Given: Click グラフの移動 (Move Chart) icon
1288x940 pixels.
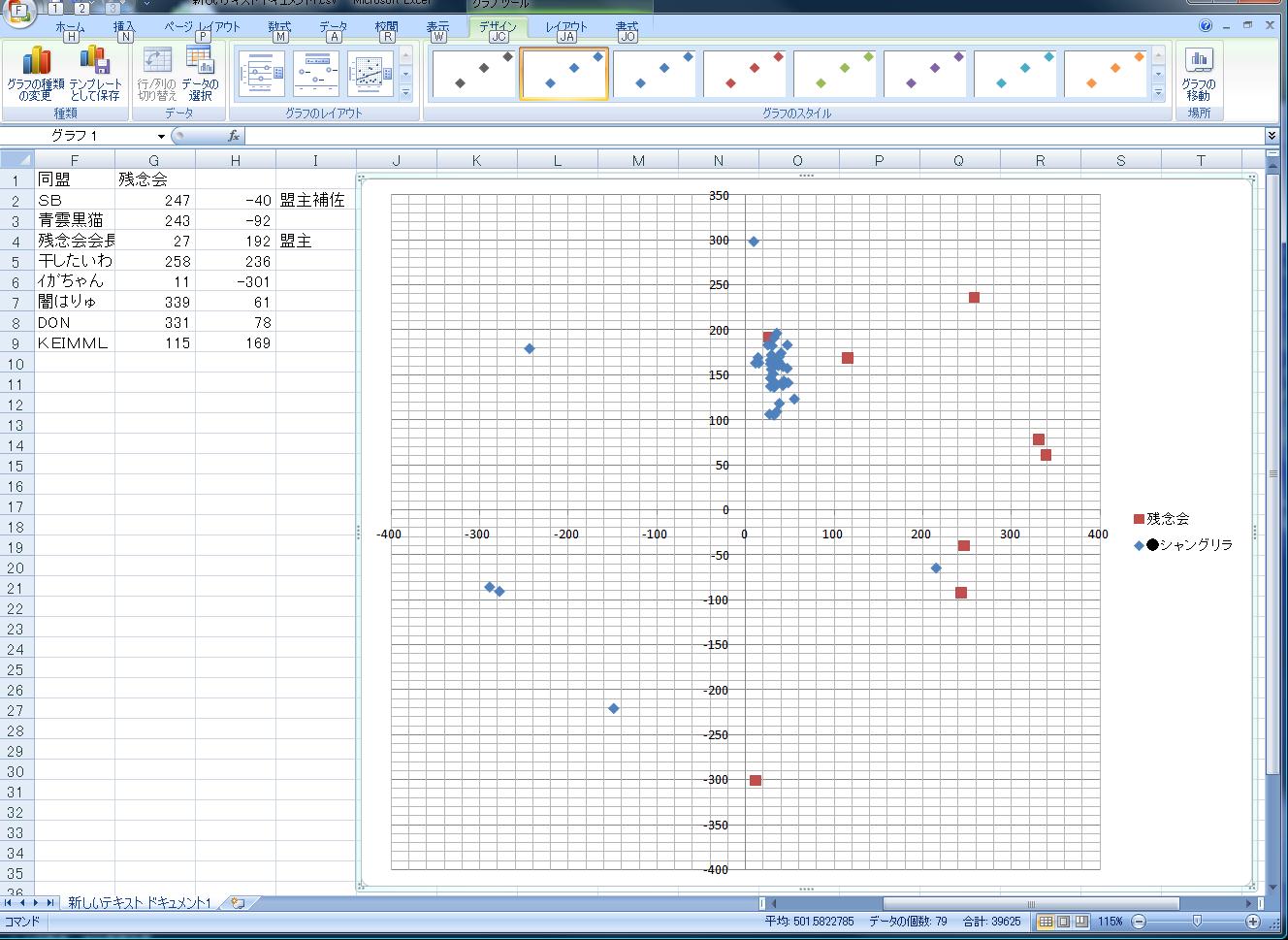Looking at the screenshot, I should (1199, 74).
